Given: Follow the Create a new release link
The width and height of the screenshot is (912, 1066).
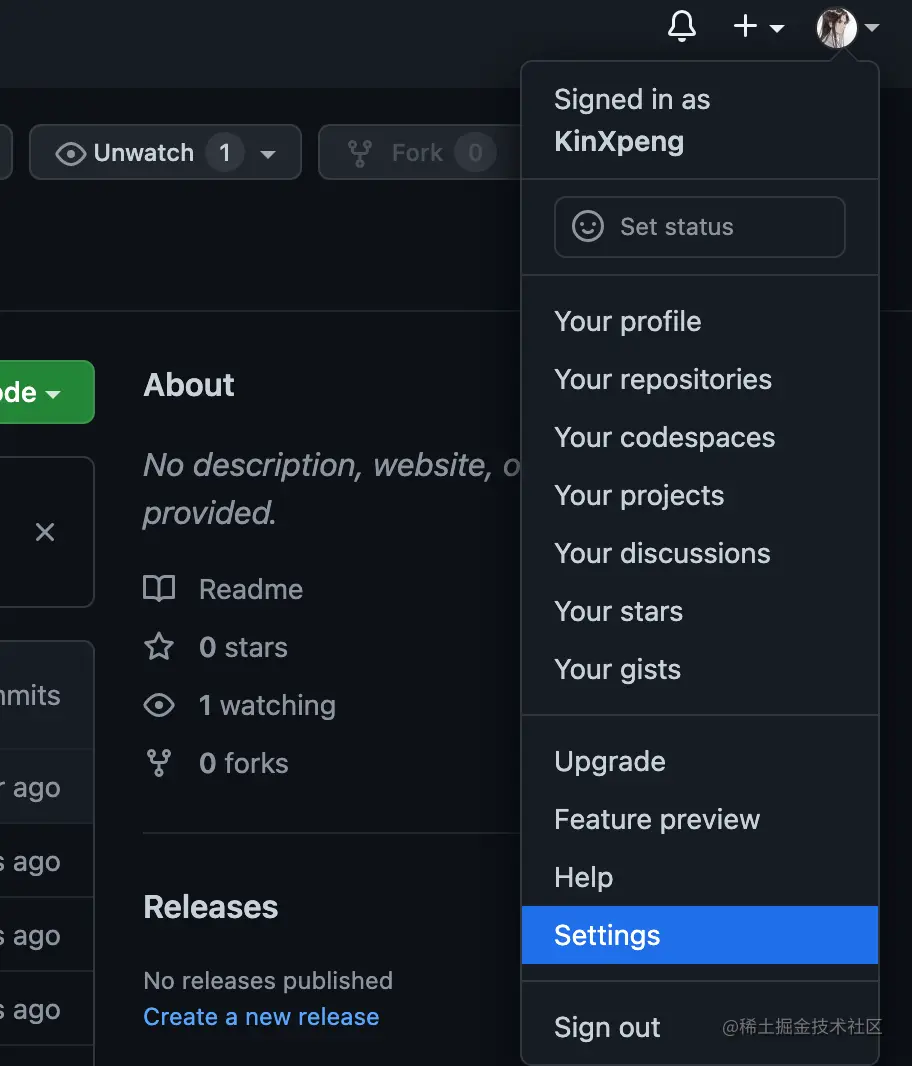Looking at the screenshot, I should pos(261,1017).
